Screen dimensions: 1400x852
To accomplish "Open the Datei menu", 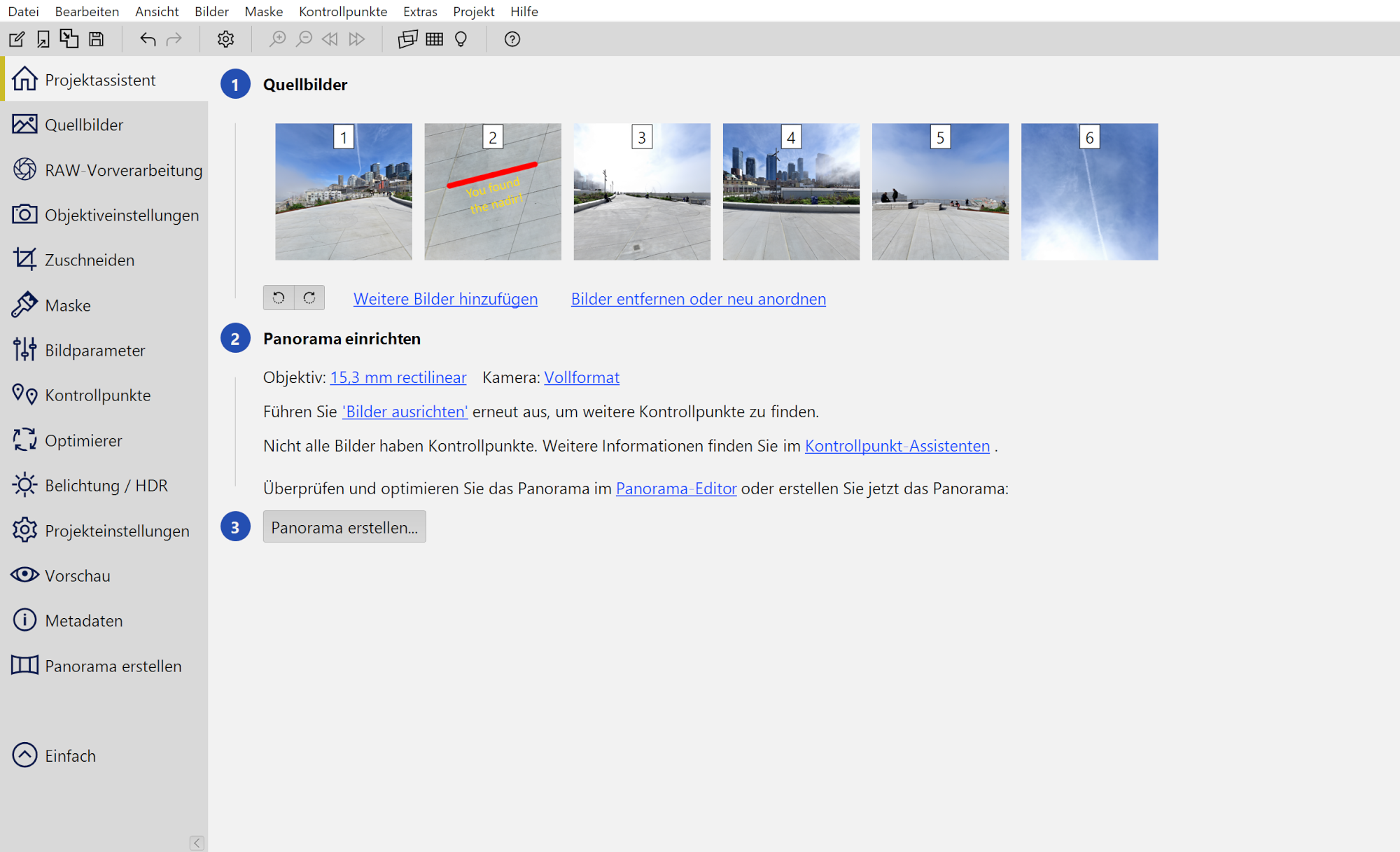I will tap(23, 11).
